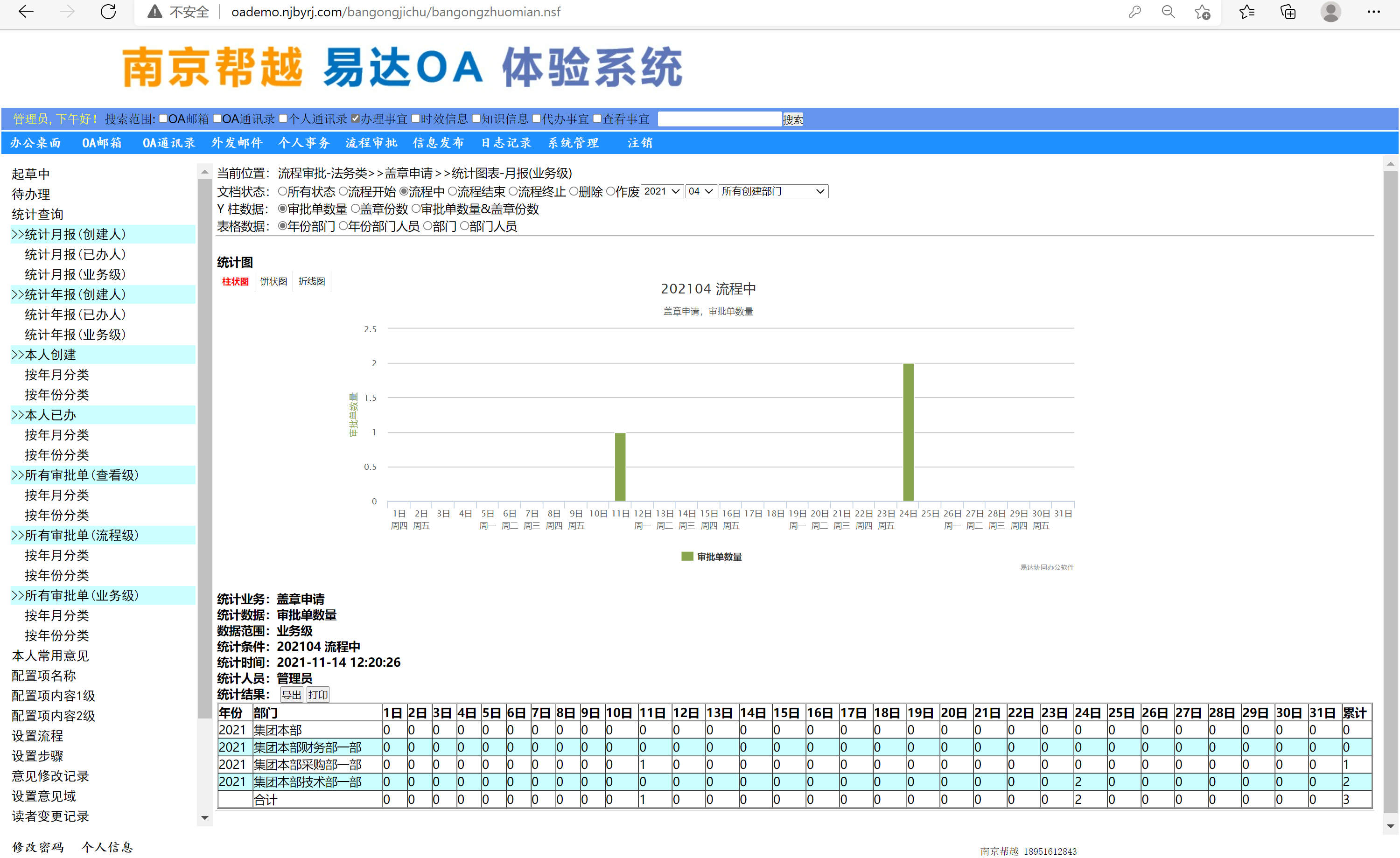Select the 盖章份数 Y-axis radio

point(355,209)
